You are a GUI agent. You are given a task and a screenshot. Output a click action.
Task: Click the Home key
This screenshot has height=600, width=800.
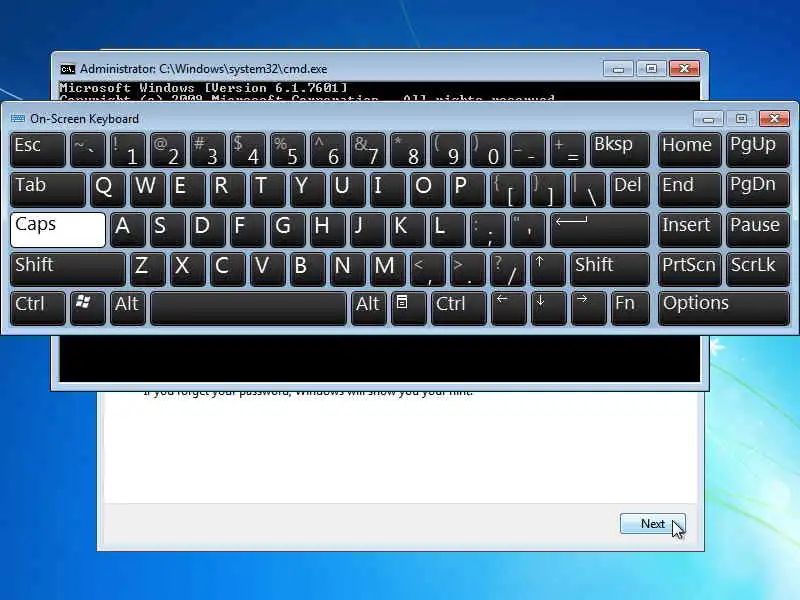pos(689,149)
